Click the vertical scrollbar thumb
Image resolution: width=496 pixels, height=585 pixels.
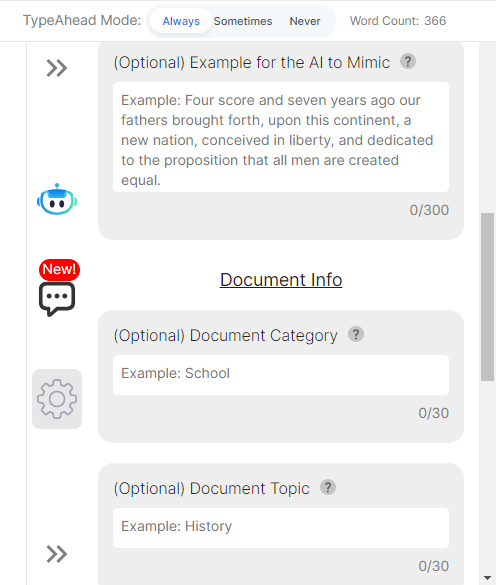click(x=487, y=297)
